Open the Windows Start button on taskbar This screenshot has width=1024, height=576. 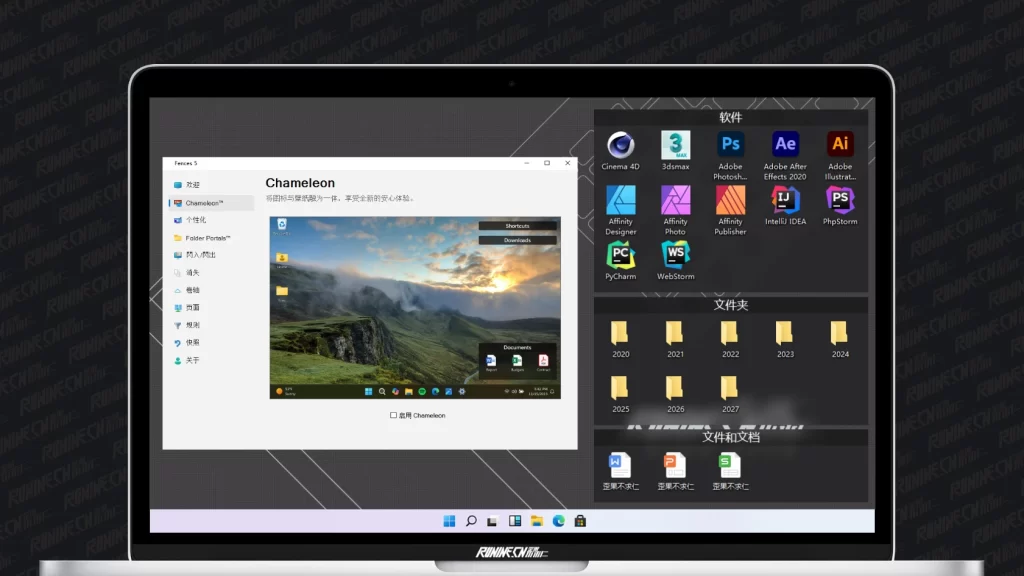point(449,521)
